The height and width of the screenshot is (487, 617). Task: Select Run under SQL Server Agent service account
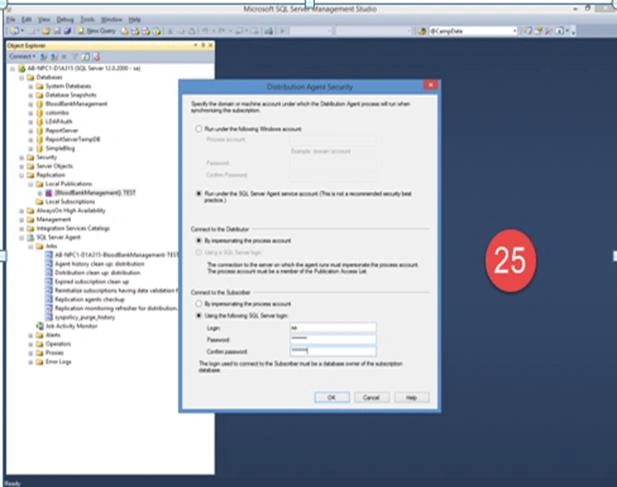[199, 194]
